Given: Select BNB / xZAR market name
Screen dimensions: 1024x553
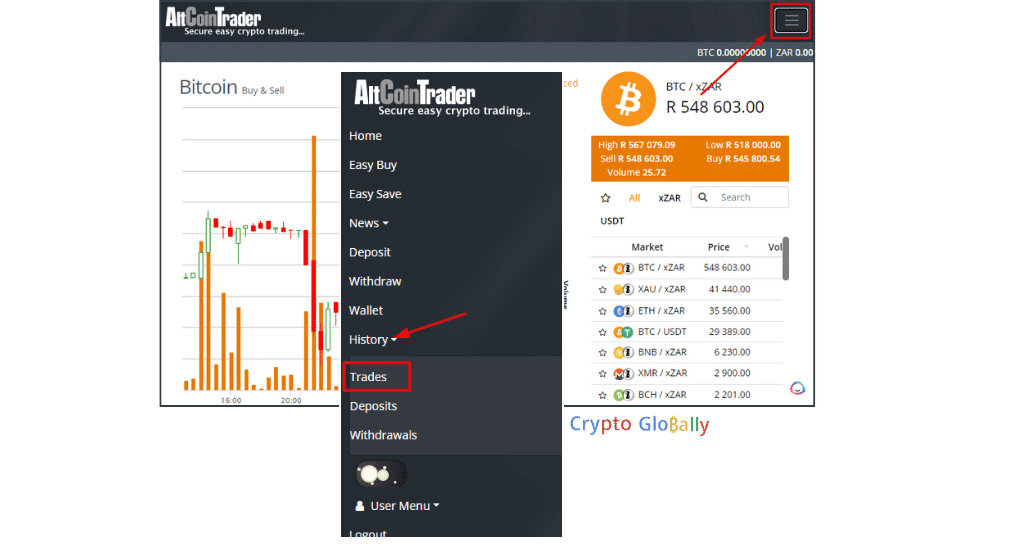Looking at the screenshot, I should pos(662,352).
